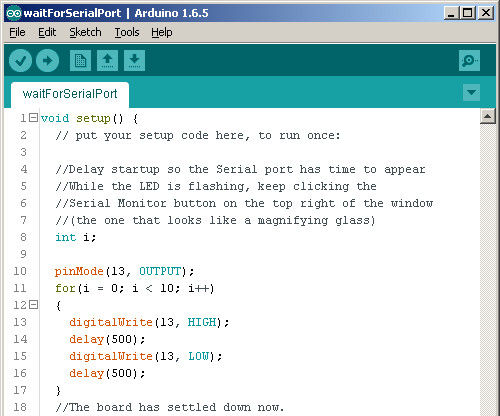Open the tab options dropdown arrow

coord(471,92)
